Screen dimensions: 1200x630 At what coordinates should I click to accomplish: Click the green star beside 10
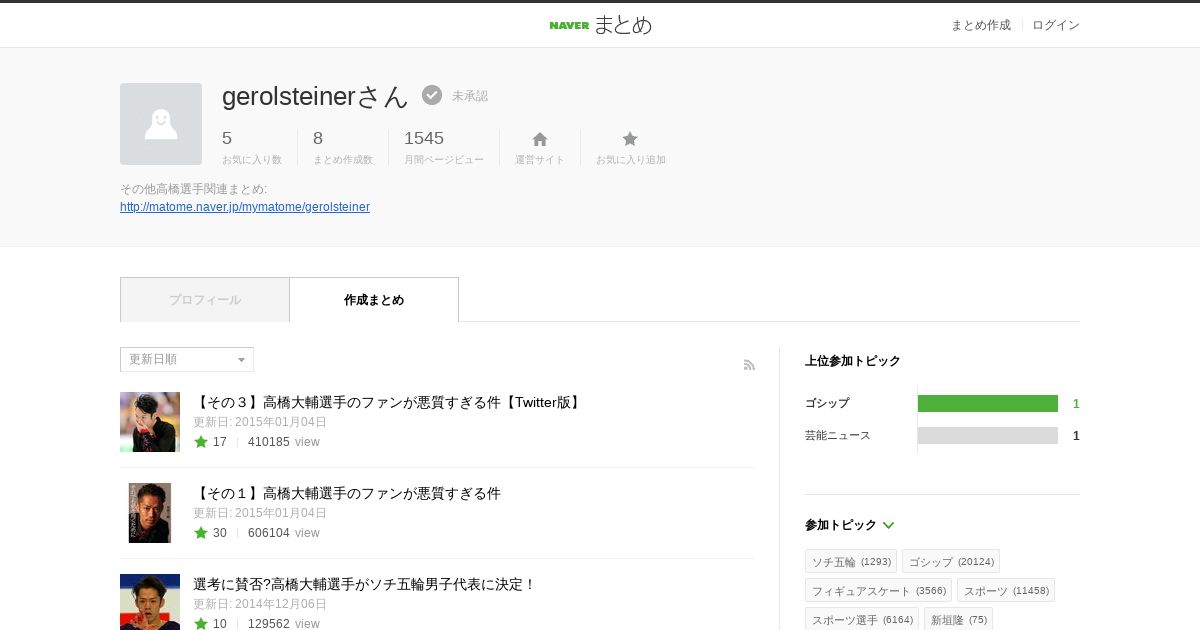tap(201, 623)
